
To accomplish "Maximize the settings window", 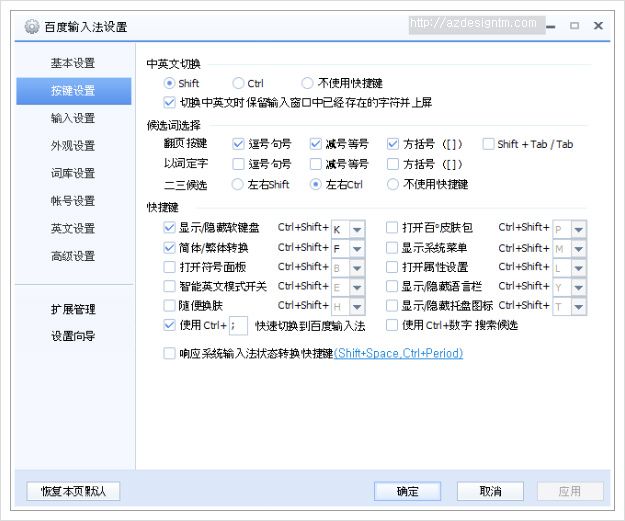I will point(574,26).
